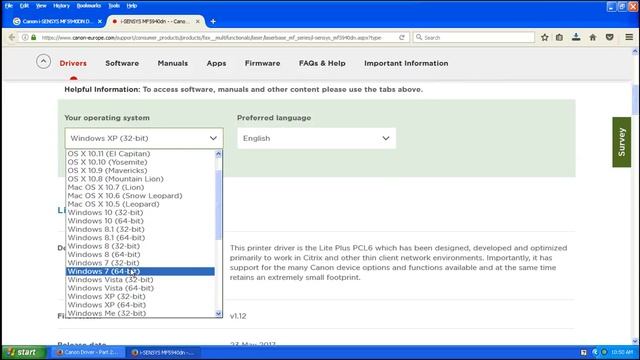Image resolution: width=640 pixels, height=360 pixels.
Task: Reload the page with the refresh icon
Action: (x=402, y=37)
